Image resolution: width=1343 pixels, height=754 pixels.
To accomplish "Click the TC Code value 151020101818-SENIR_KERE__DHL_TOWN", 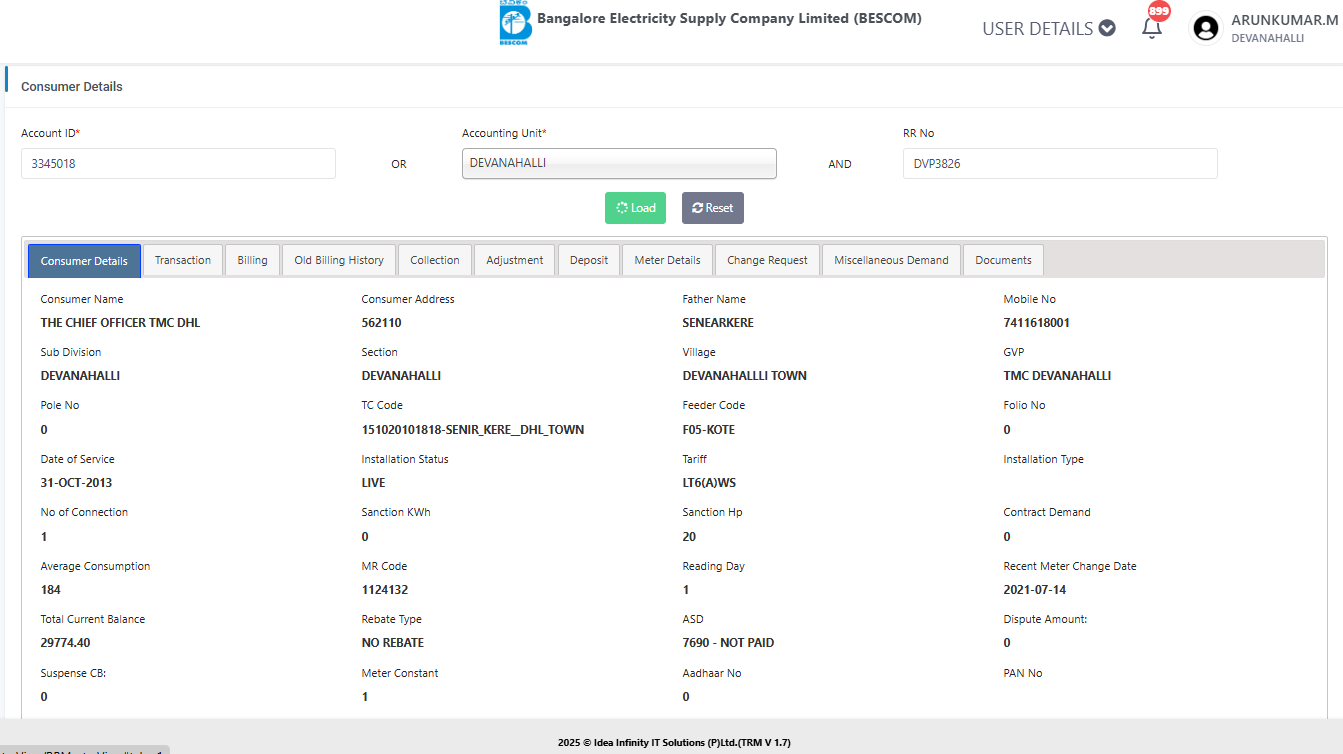I will [473, 430].
